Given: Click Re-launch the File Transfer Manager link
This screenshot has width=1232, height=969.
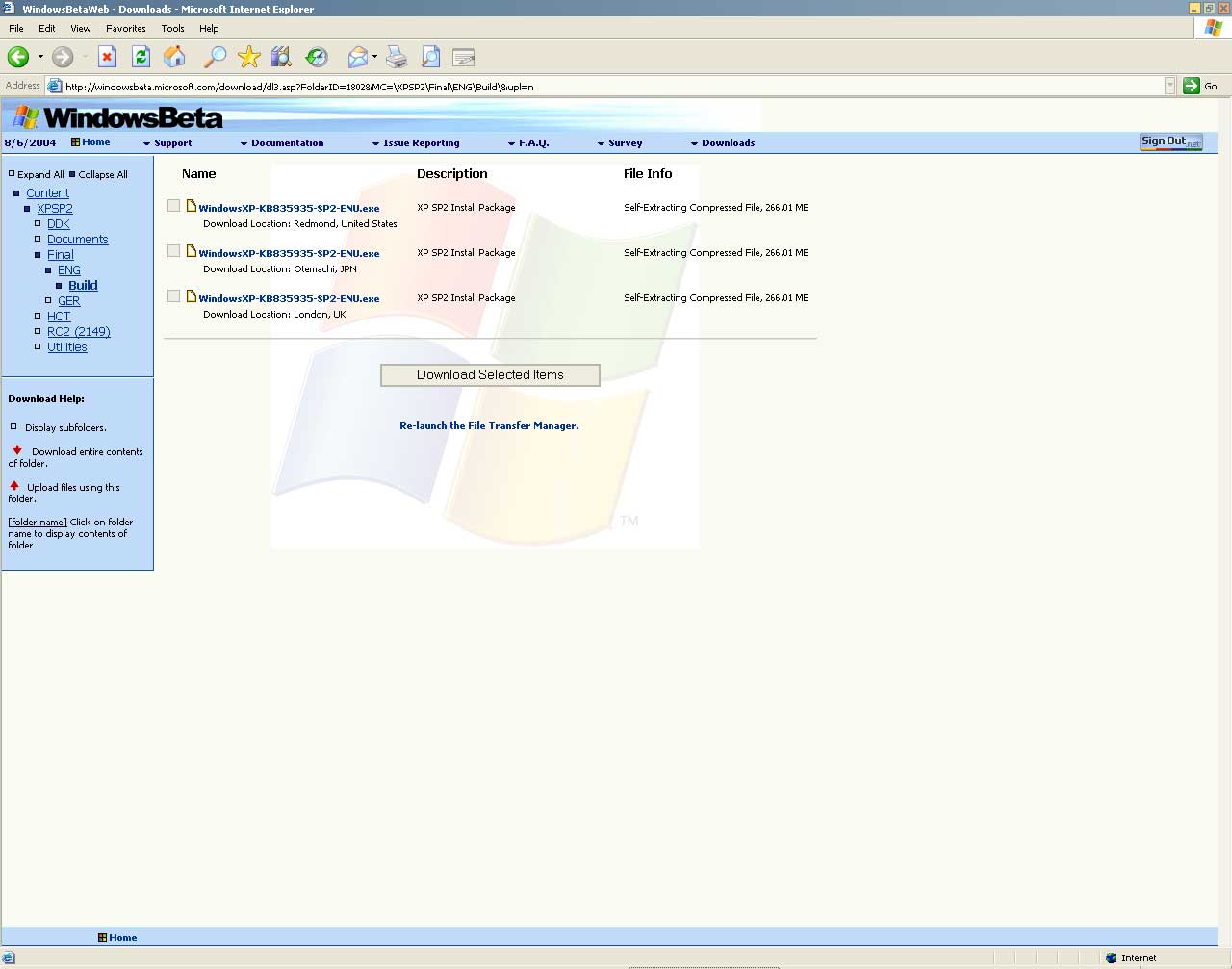Looking at the screenshot, I should coord(489,425).
